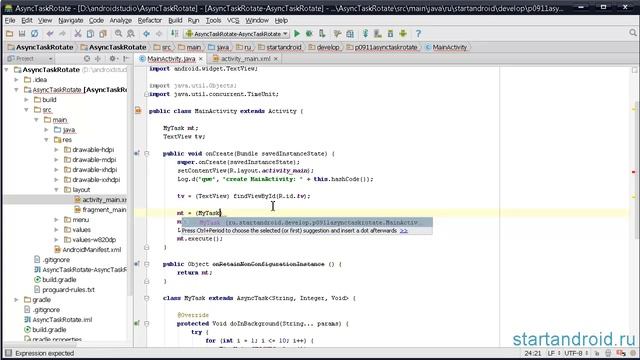Close the MainActivity.java tab

[200, 59]
